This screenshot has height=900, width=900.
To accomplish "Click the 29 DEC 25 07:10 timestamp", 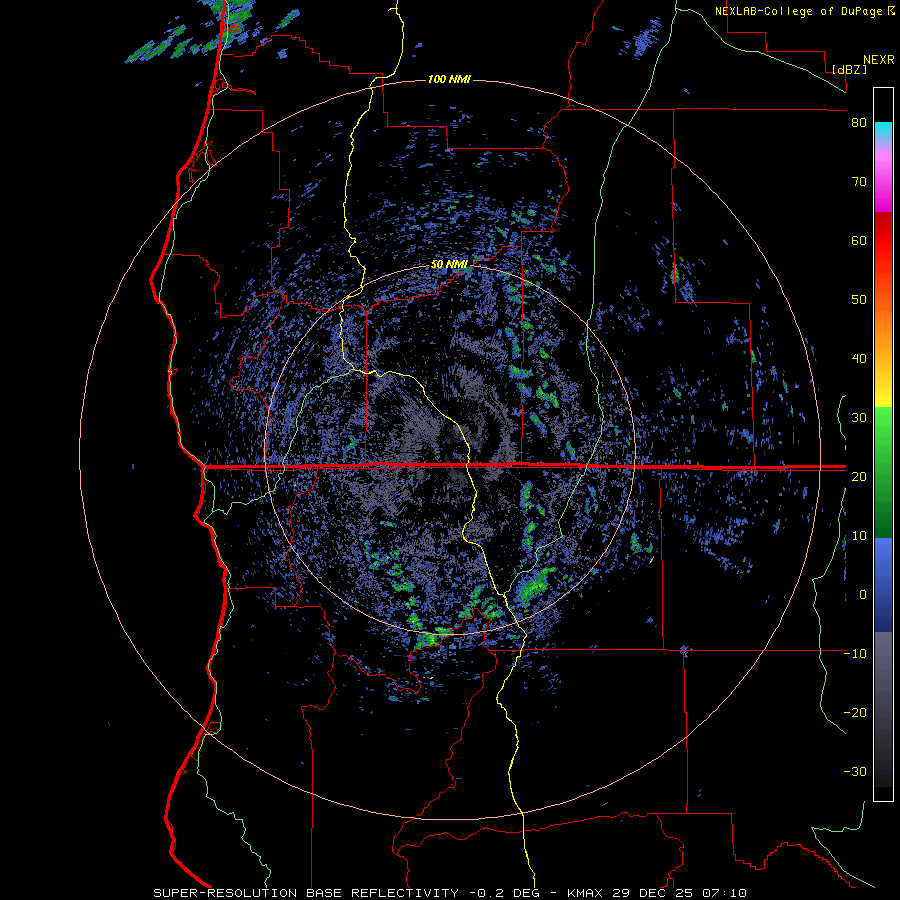I will (x=680, y=893).
